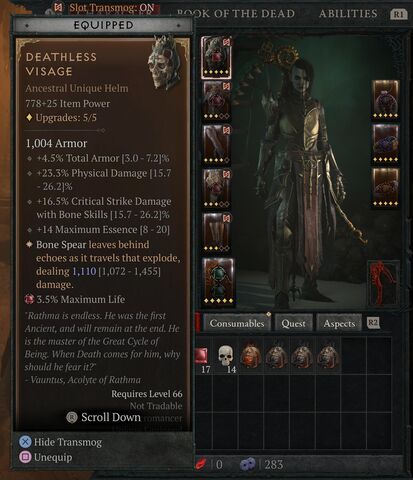Select the first orange helmet in inventory
Screen dimensions: 413x480
tap(250, 357)
